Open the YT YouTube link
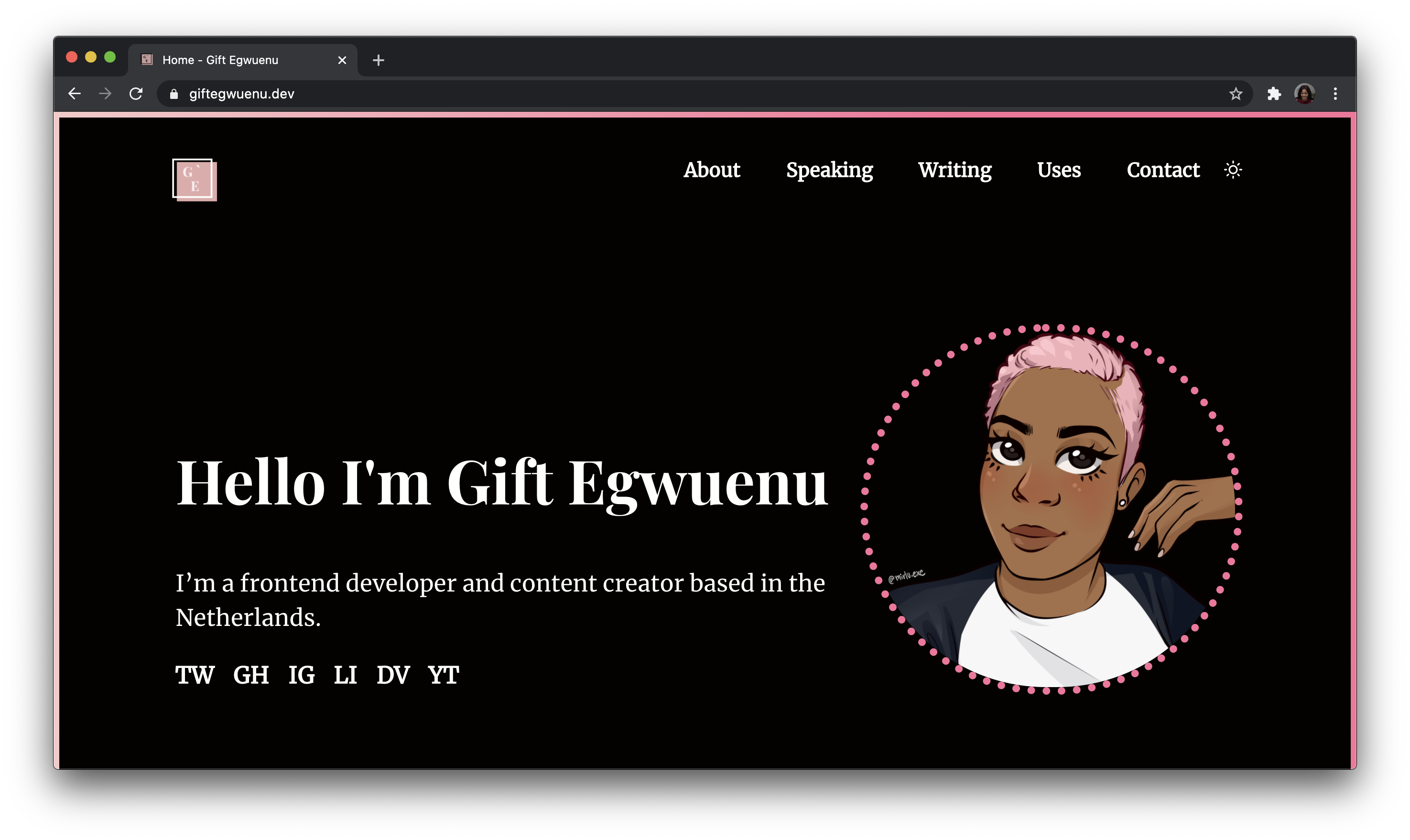The height and width of the screenshot is (840, 1410). [x=443, y=675]
